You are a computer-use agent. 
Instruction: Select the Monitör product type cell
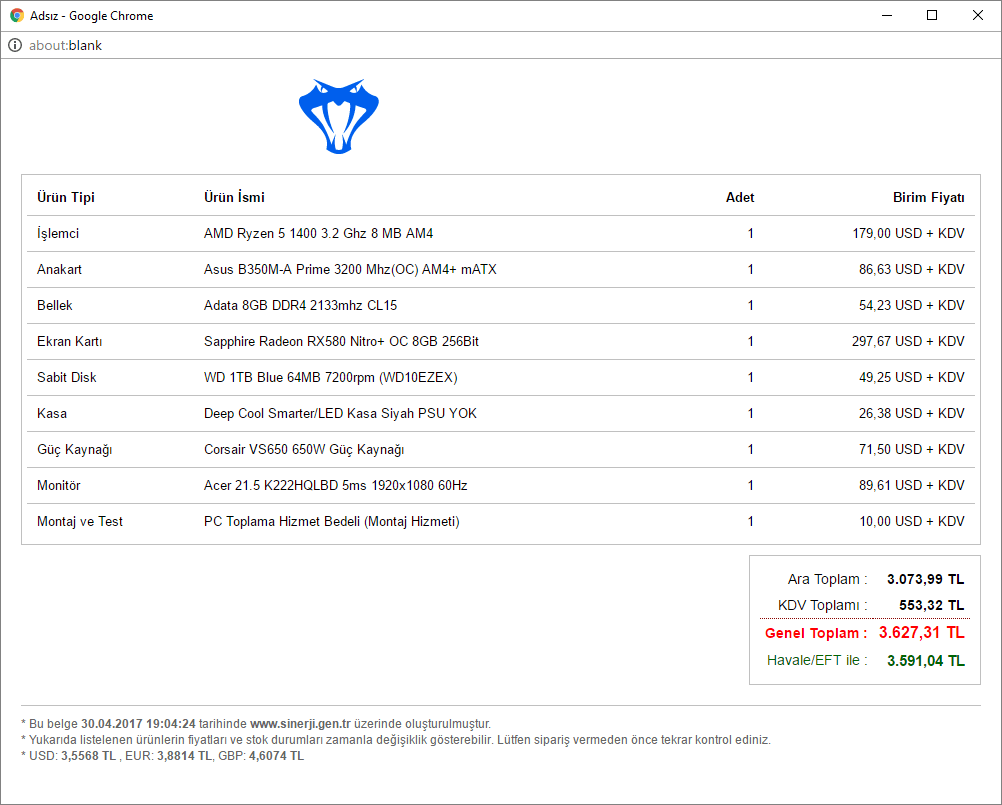[x=59, y=486]
